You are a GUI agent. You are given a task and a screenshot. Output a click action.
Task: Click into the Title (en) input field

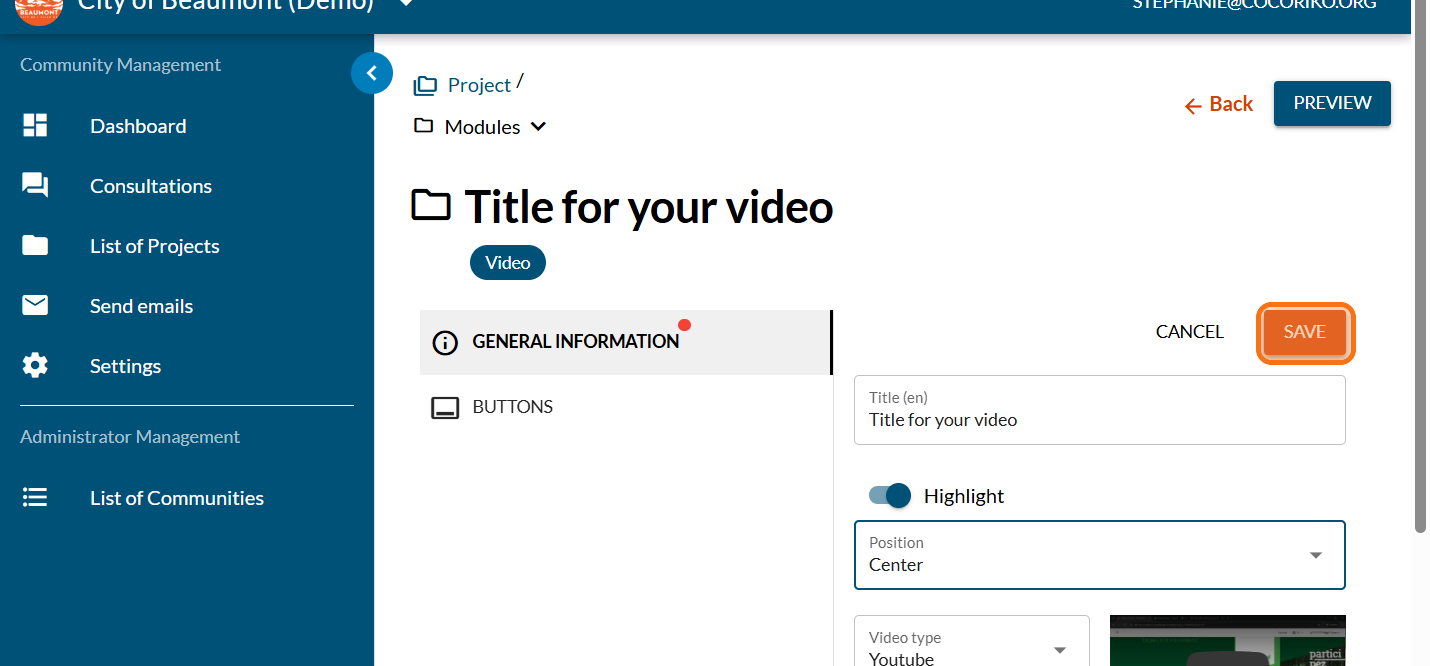pyautogui.click(x=1099, y=420)
